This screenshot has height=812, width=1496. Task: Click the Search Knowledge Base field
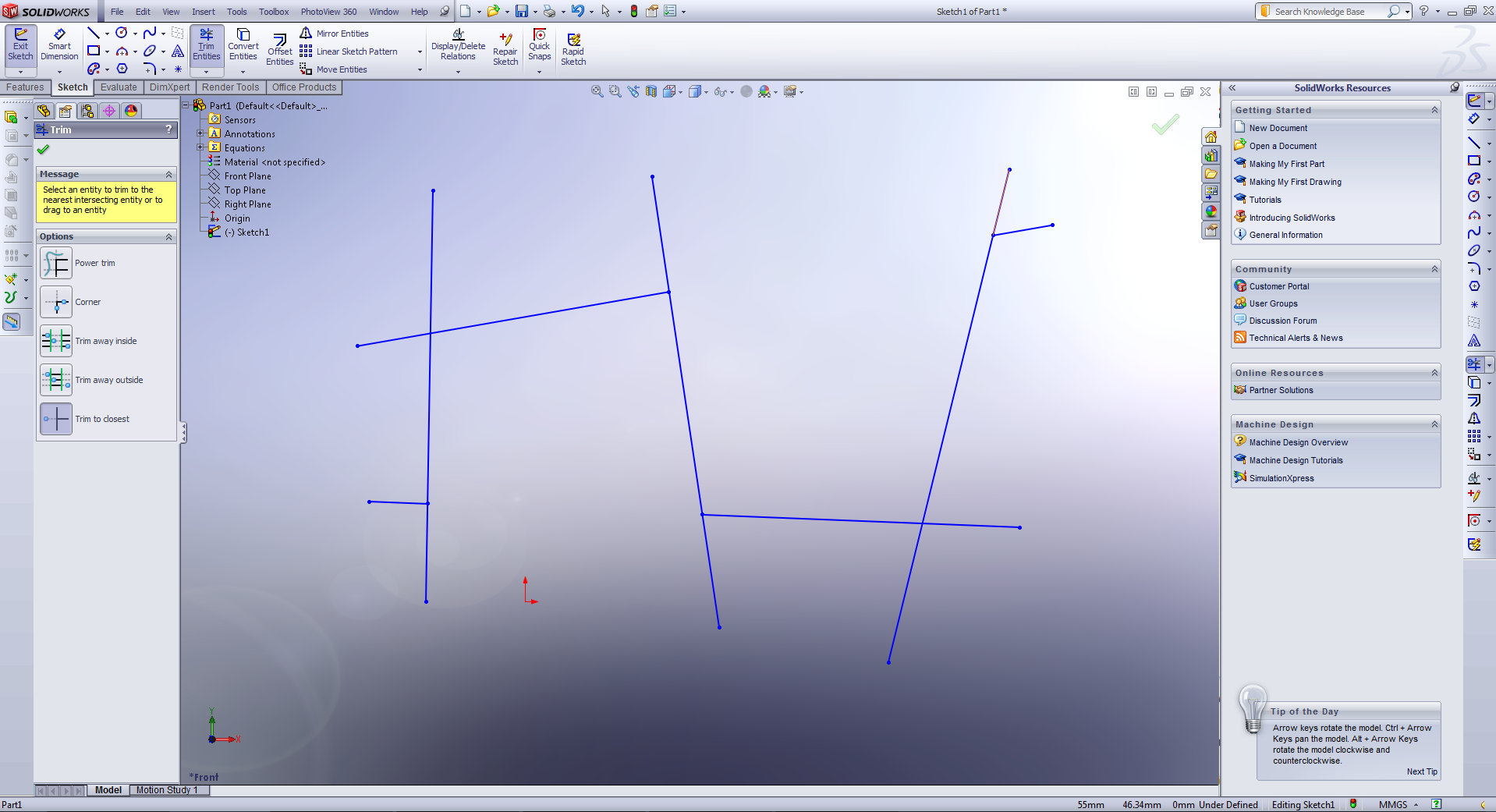tap(1329, 12)
